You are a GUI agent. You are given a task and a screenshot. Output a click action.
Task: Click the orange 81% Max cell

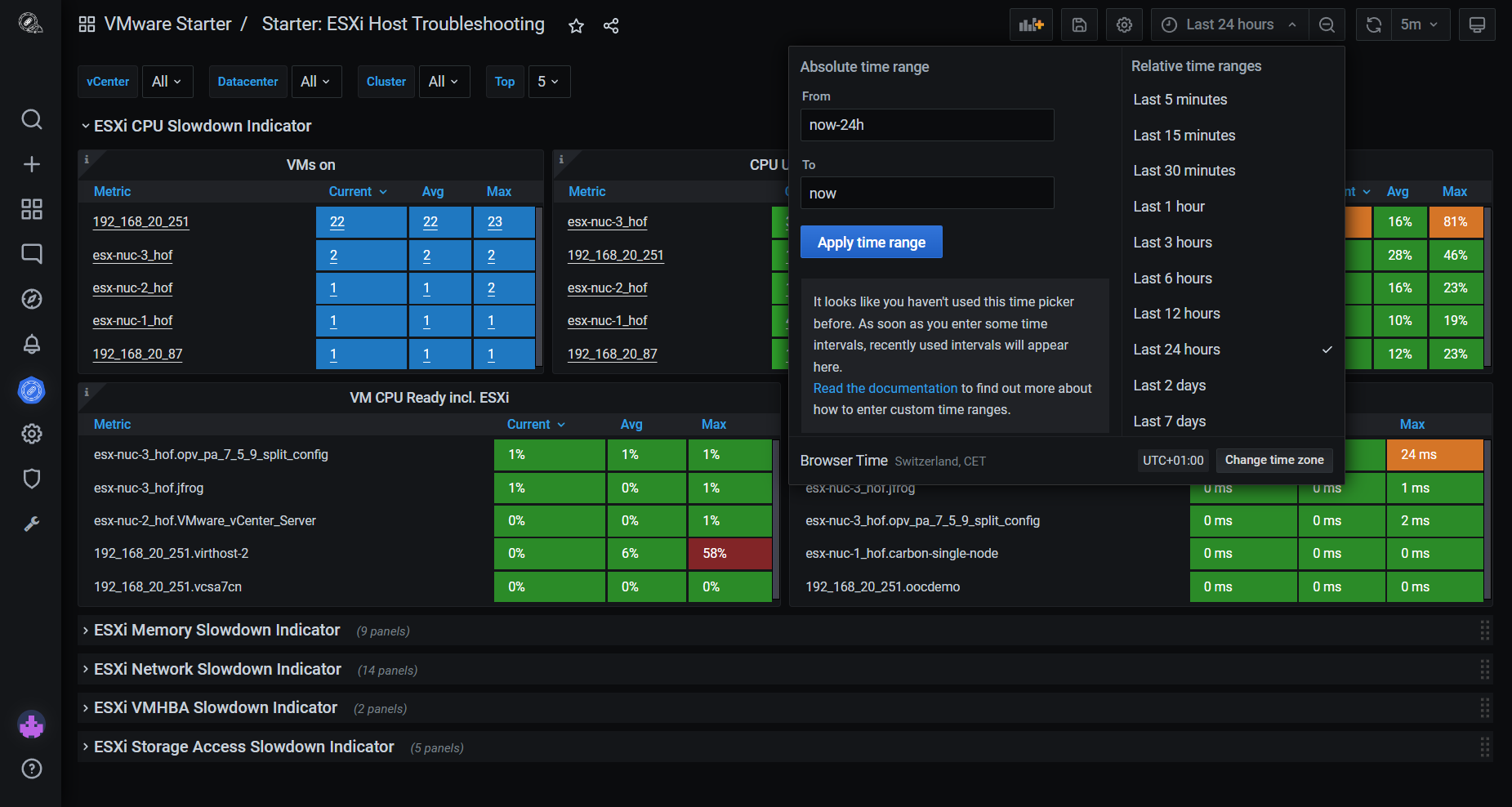pos(1456,222)
